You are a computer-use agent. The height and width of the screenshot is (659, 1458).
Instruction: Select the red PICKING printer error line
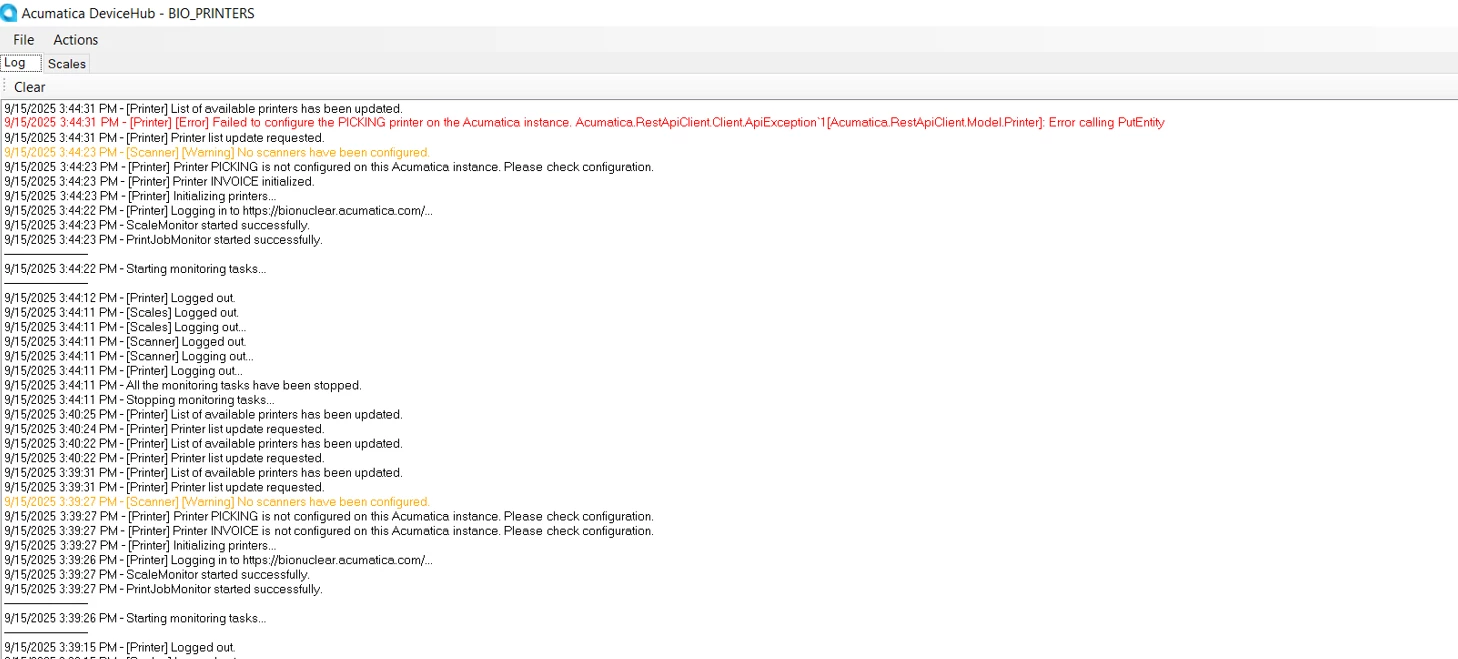click(x=584, y=123)
